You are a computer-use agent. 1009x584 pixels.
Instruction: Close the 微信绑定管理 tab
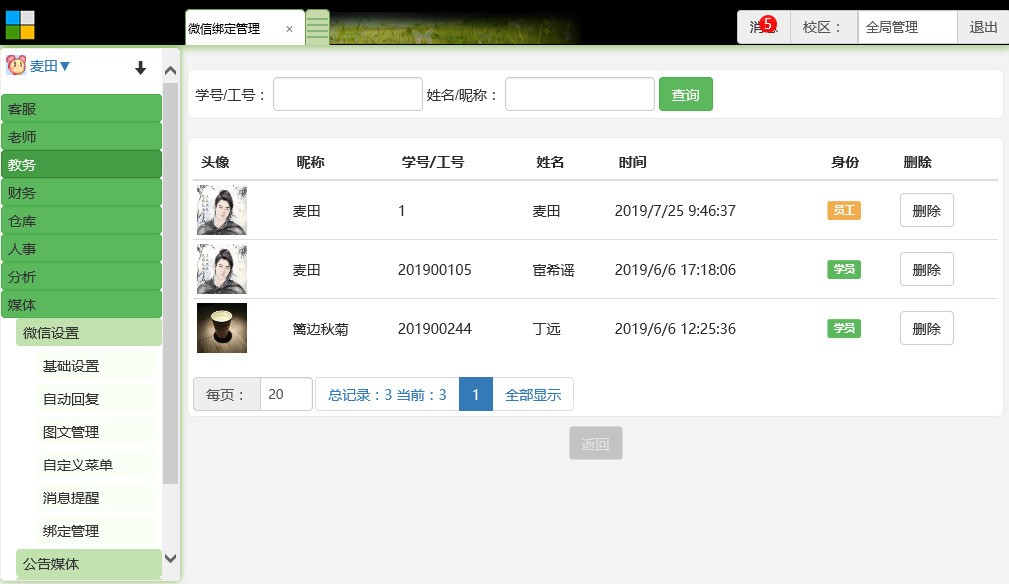coord(289,29)
